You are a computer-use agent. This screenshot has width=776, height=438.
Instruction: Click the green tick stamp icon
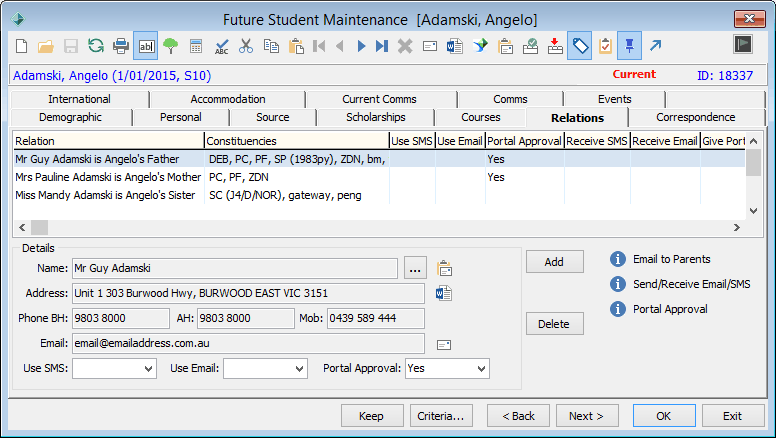click(530, 46)
